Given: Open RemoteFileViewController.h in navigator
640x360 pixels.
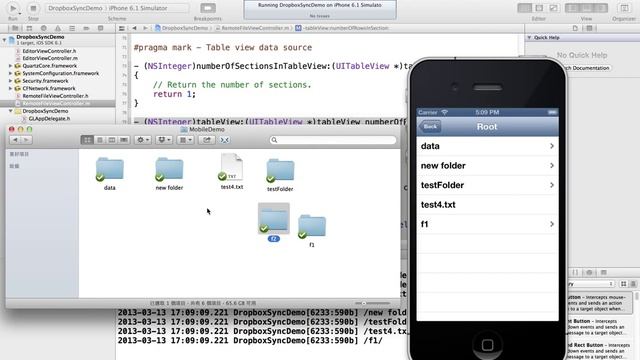Looking at the screenshot, I should click(x=56, y=96).
